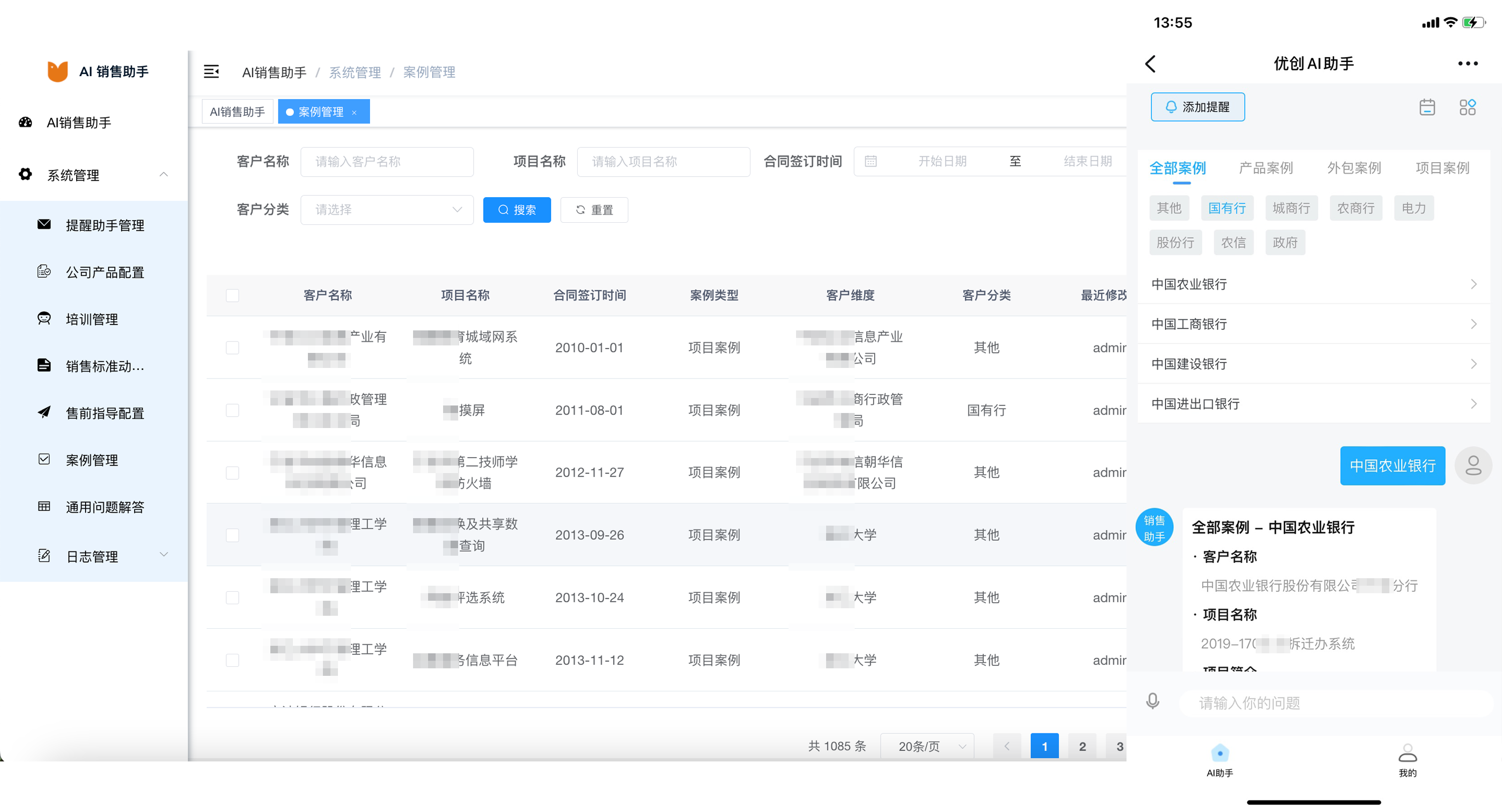Click 系统管理 in the breadcrumb
This screenshot has width=1502, height=812.
click(354, 72)
